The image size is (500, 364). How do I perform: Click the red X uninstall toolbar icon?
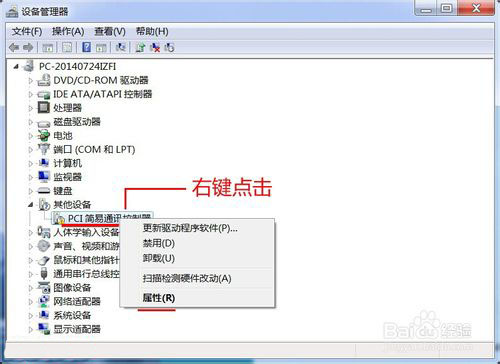(155, 47)
